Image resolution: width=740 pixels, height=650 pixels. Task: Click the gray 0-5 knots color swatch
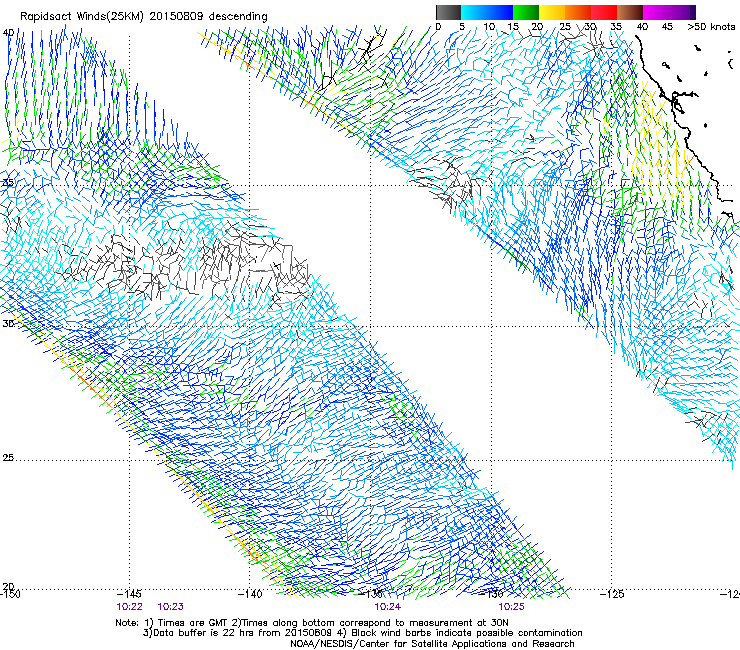pos(448,12)
